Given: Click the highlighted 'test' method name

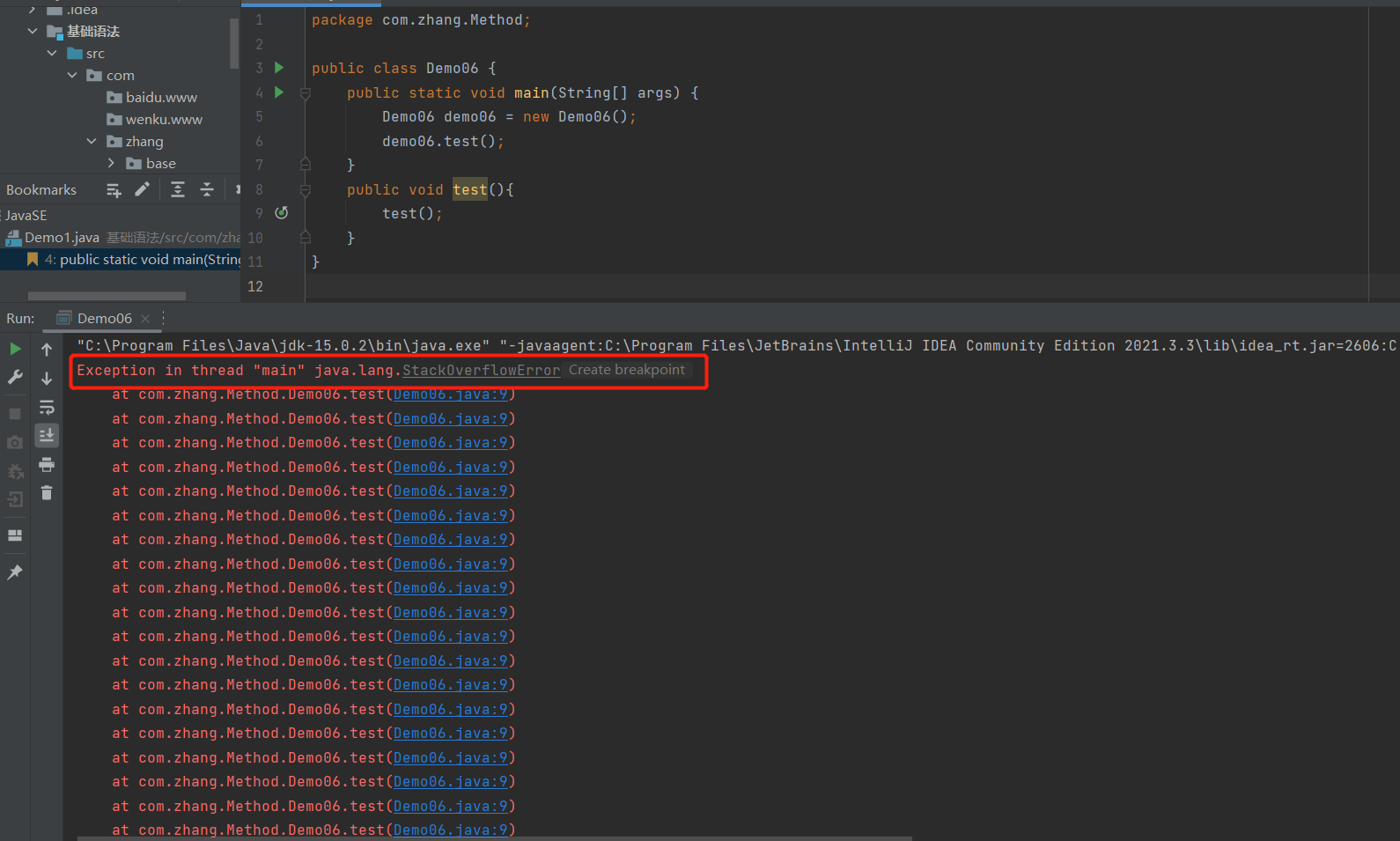Looking at the screenshot, I should [x=470, y=189].
